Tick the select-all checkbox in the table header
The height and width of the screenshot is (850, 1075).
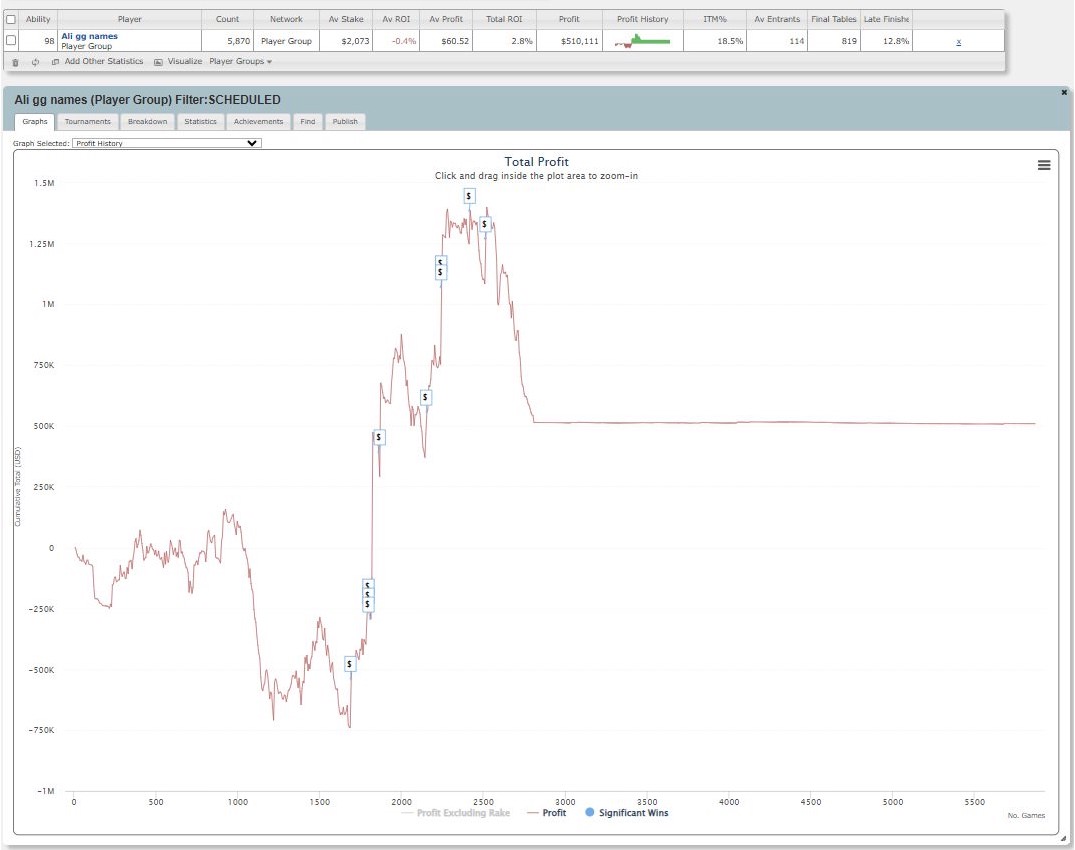(11, 19)
